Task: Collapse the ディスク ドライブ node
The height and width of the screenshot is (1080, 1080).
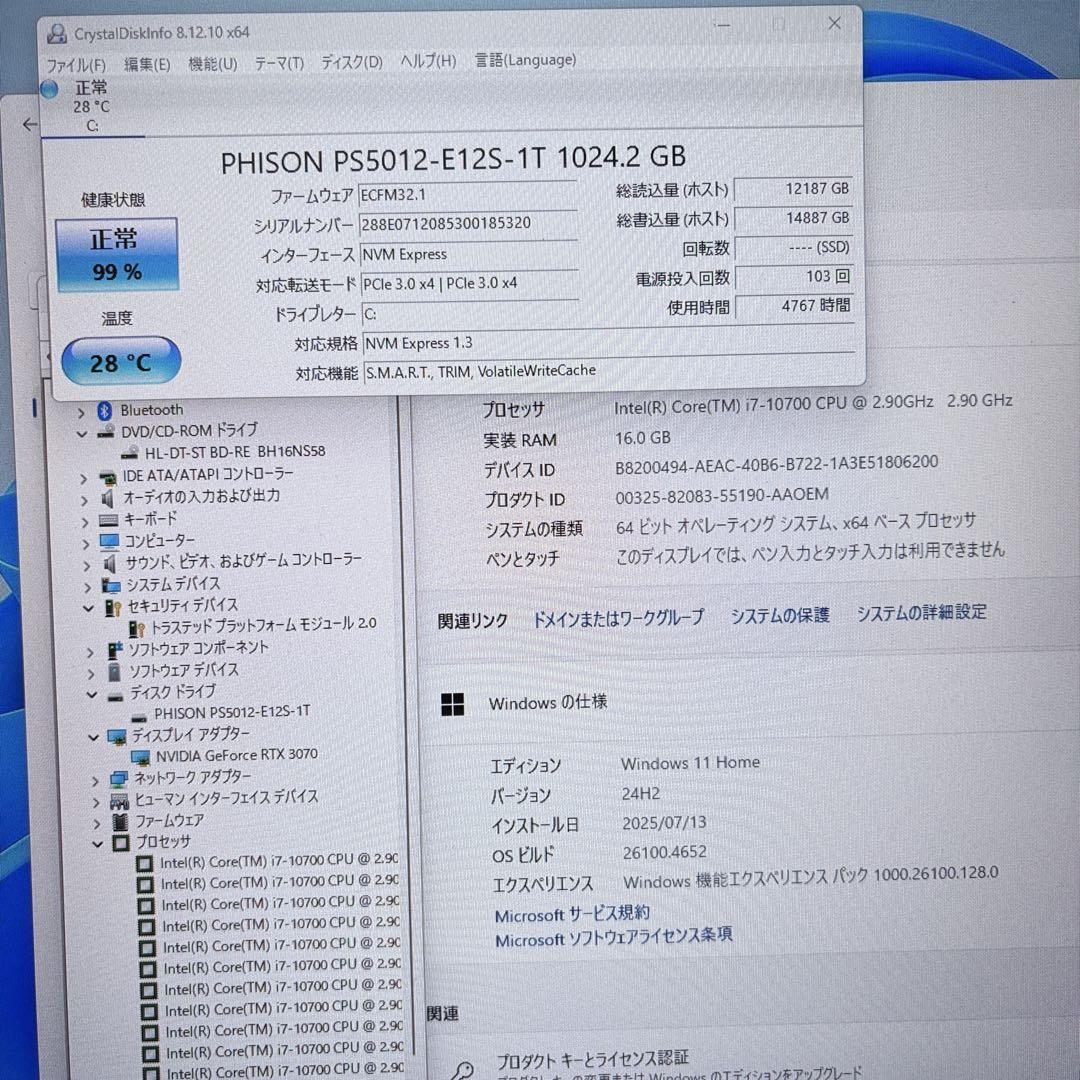Action: pos(92,694)
